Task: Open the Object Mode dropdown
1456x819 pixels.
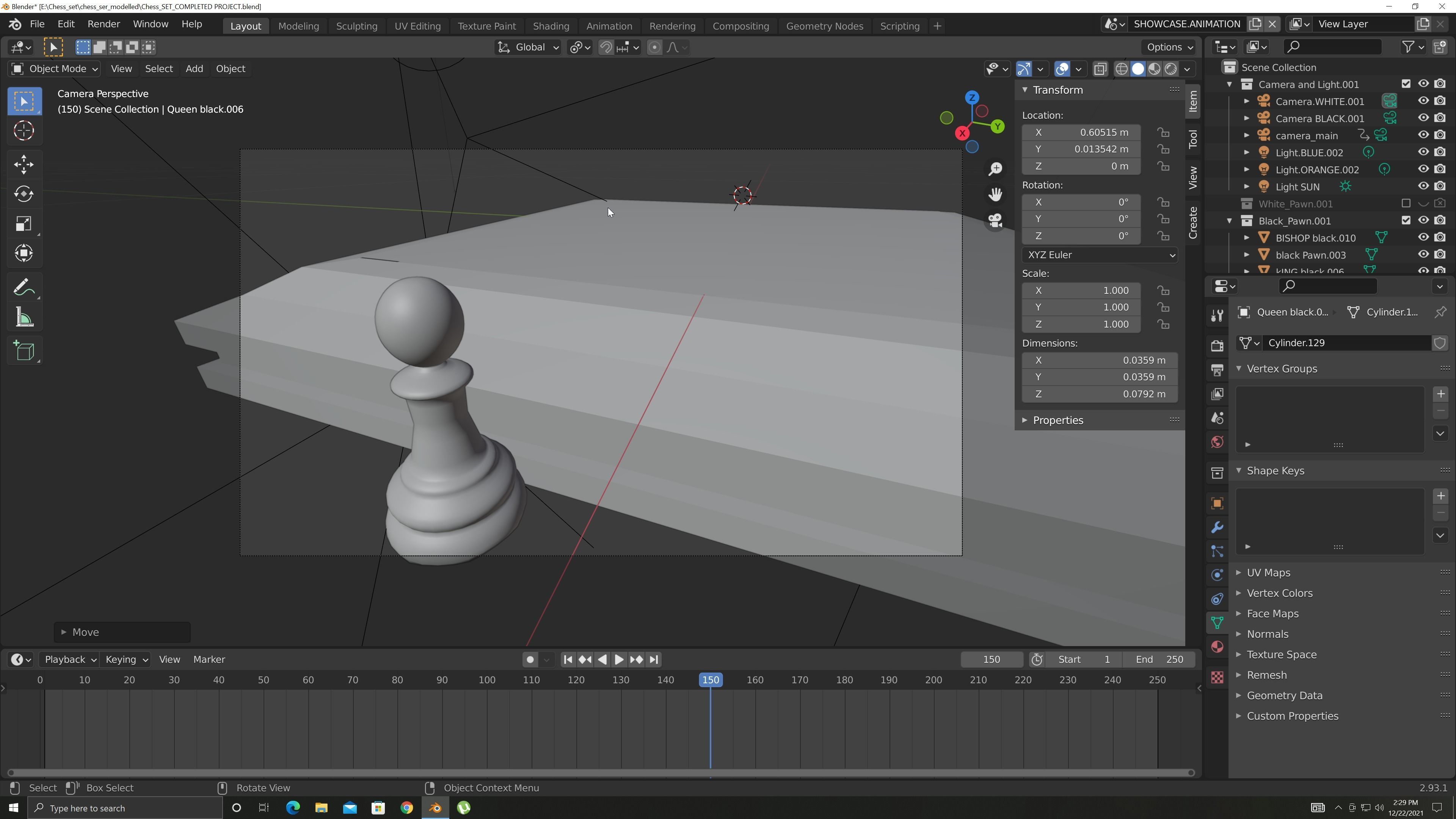Action: (55, 69)
